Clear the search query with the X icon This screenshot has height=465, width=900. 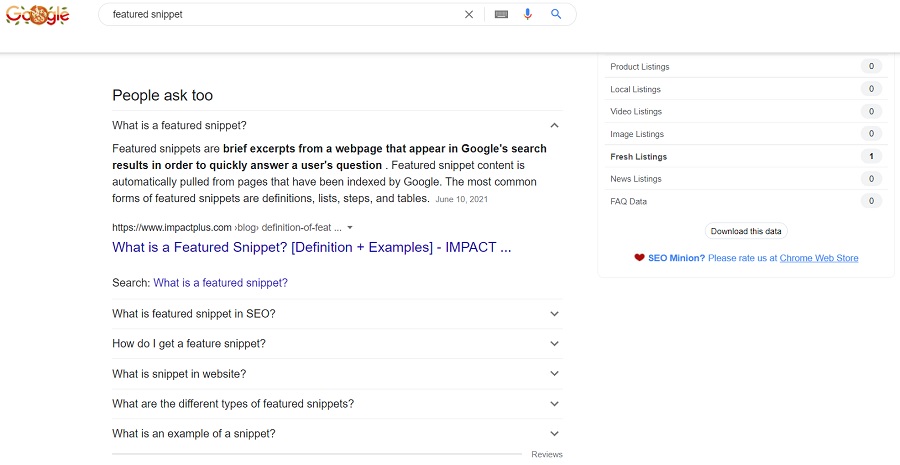coord(469,14)
